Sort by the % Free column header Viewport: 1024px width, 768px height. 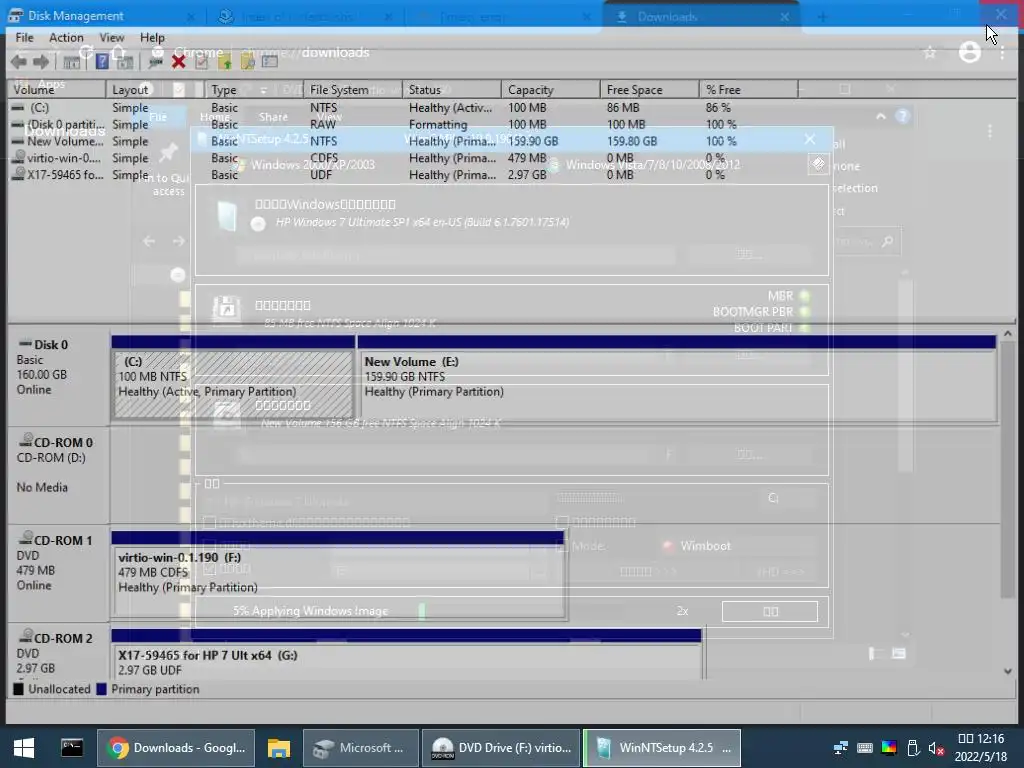[x=748, y=89]
